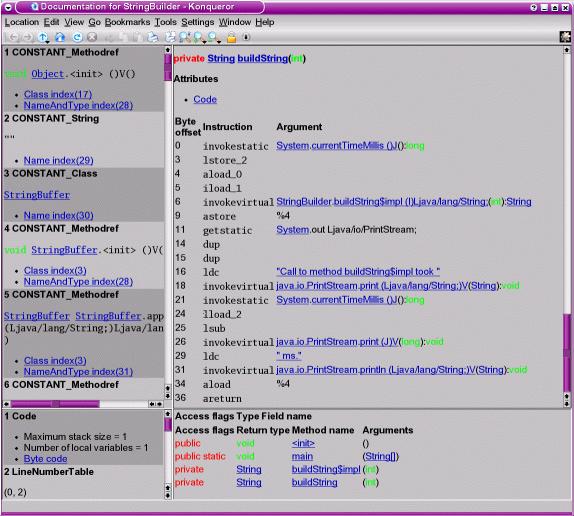Open the Settings menu
Viewport: 574px width, 516px height.
point(198,22)
